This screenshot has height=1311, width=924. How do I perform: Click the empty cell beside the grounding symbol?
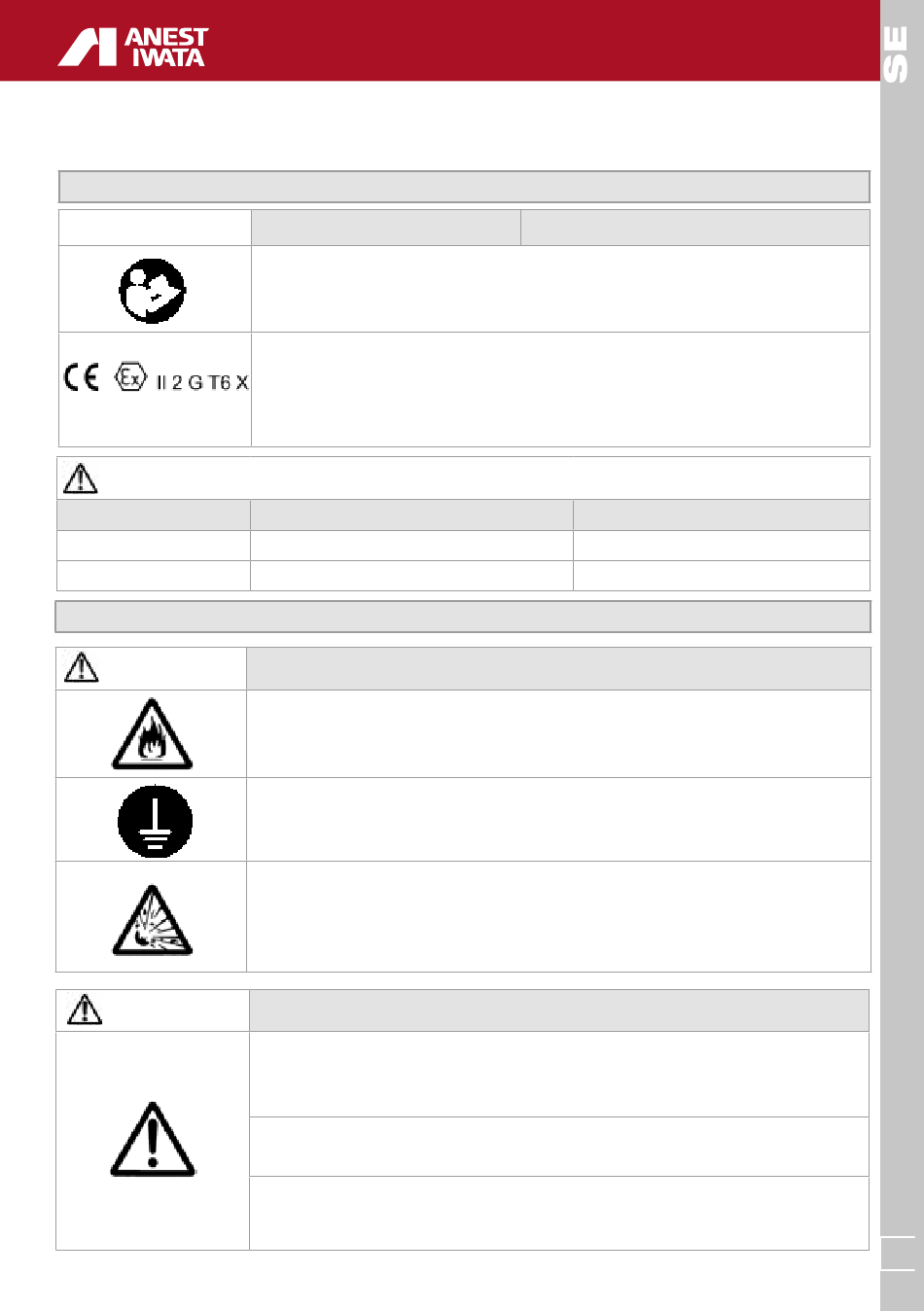click(558, 820)
